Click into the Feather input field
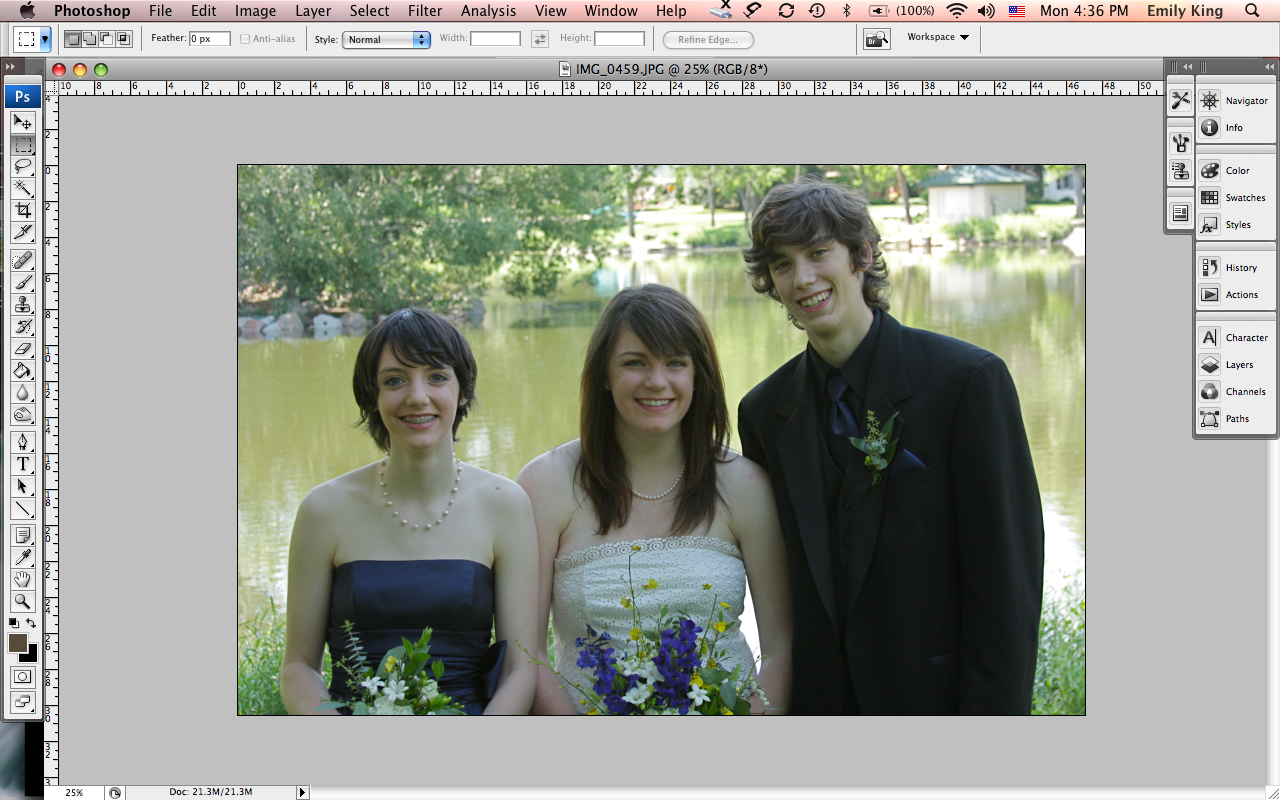 coord(209,39)
